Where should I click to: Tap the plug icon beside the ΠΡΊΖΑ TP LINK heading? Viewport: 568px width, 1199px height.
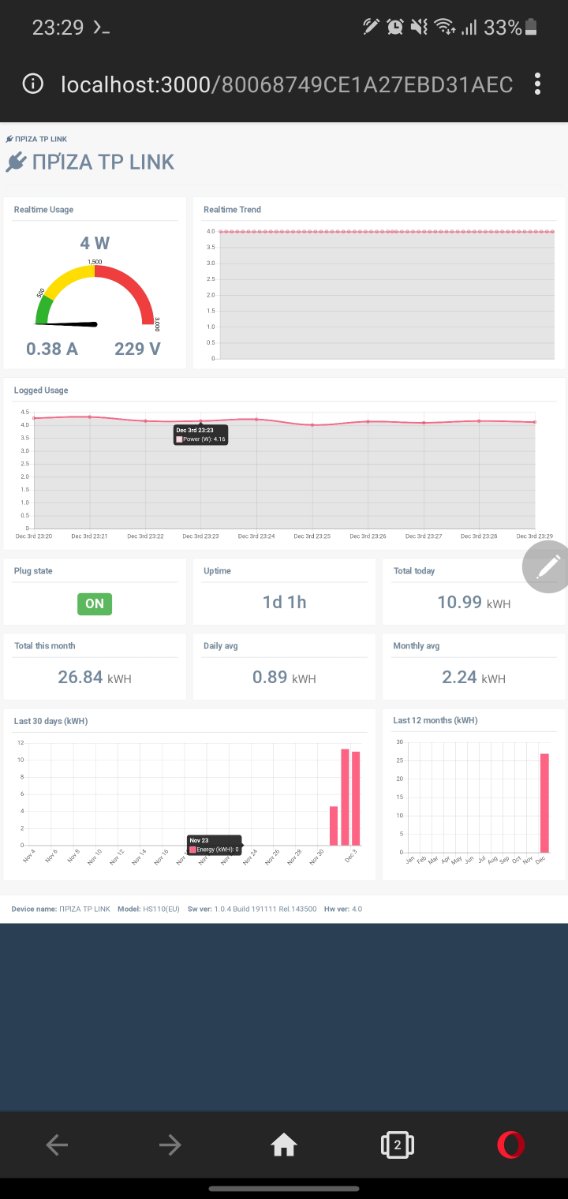tap(15, 162)
